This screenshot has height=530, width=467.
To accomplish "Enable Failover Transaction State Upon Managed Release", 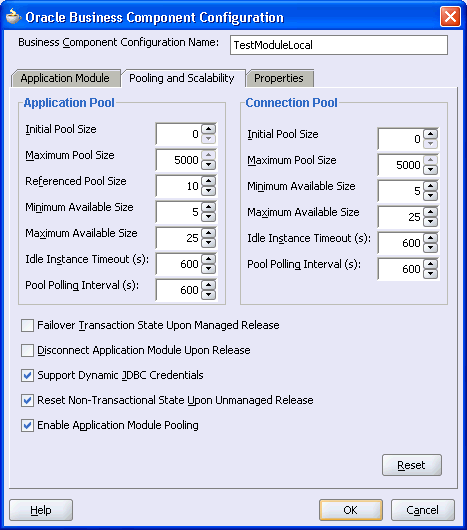I will pos(27,326).
